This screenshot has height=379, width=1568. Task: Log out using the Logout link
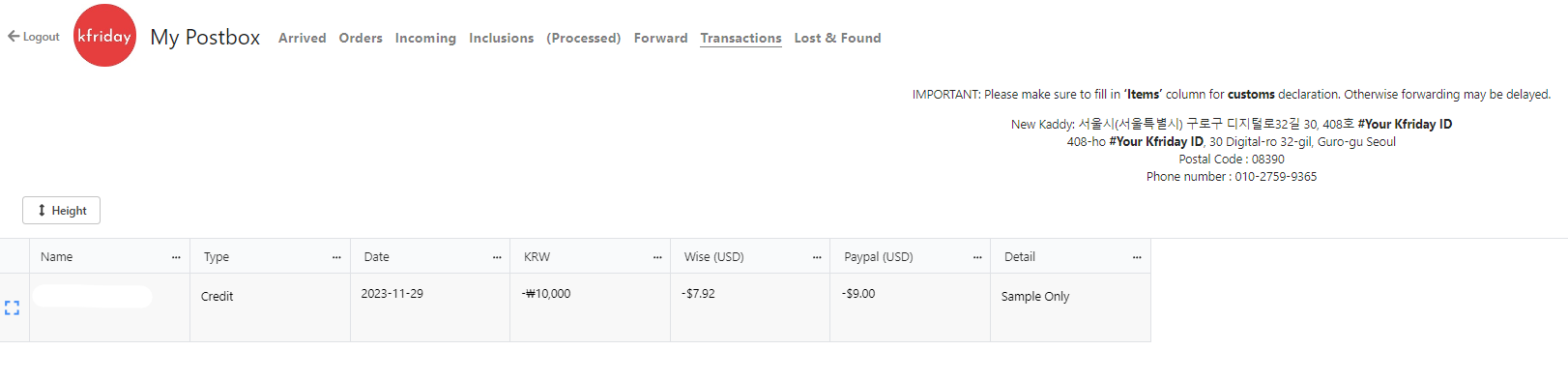[34, 37]
